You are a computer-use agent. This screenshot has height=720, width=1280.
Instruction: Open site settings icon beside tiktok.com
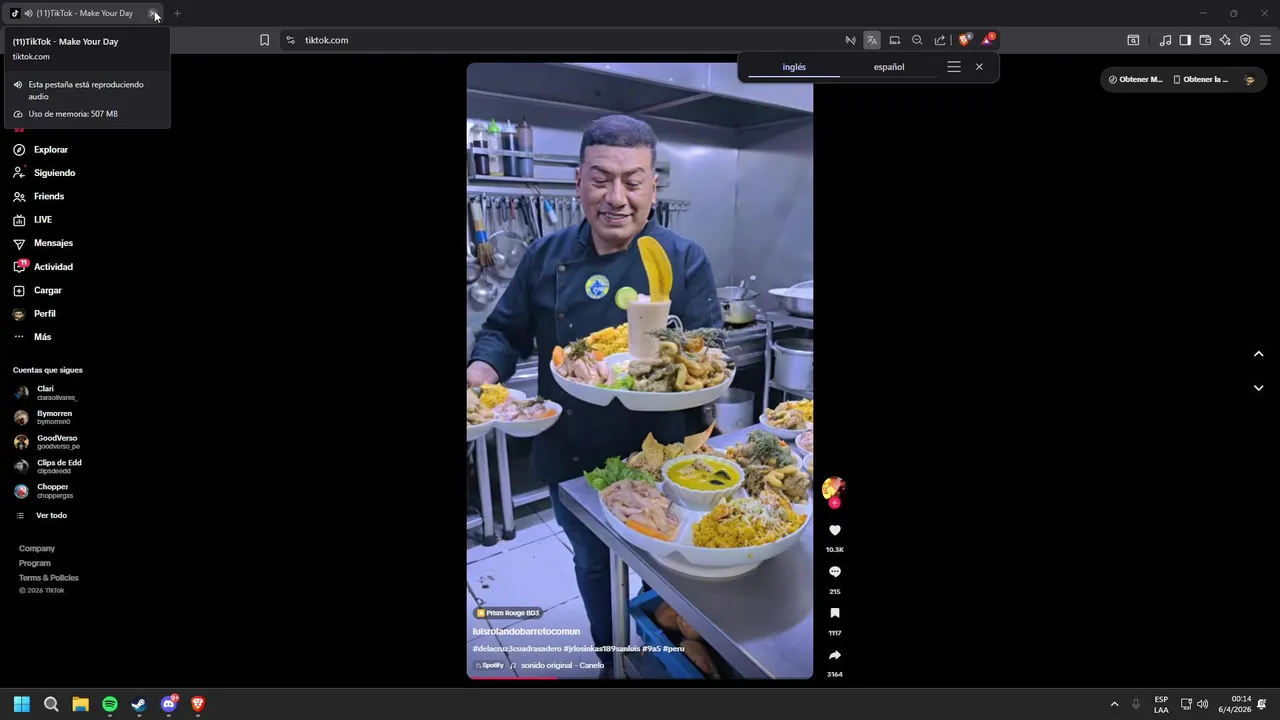click(290, 40)
